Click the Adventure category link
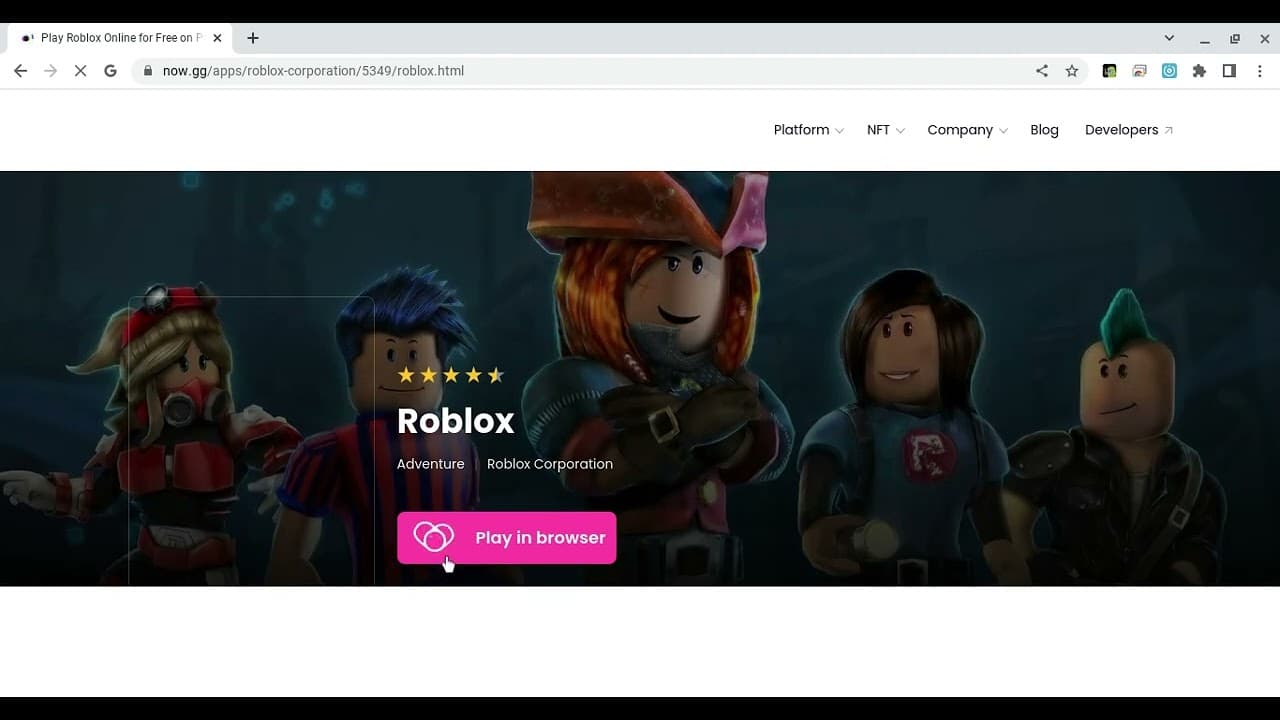 [x=430, y=464]
